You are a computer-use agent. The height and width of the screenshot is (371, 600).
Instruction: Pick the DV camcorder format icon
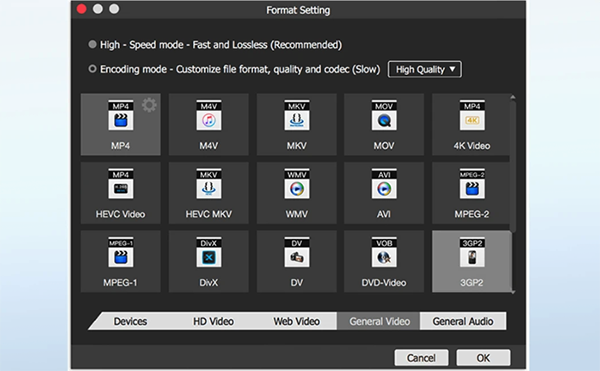[297, 252]
